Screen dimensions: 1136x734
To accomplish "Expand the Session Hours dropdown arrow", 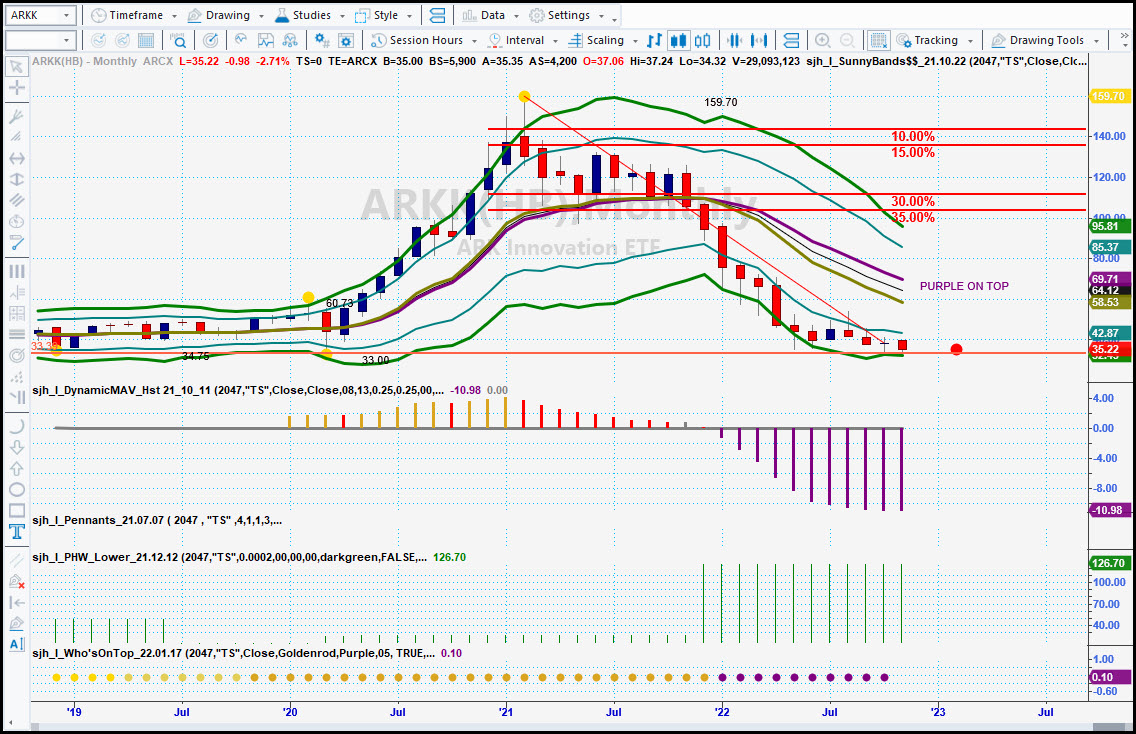I will [475, 41].
